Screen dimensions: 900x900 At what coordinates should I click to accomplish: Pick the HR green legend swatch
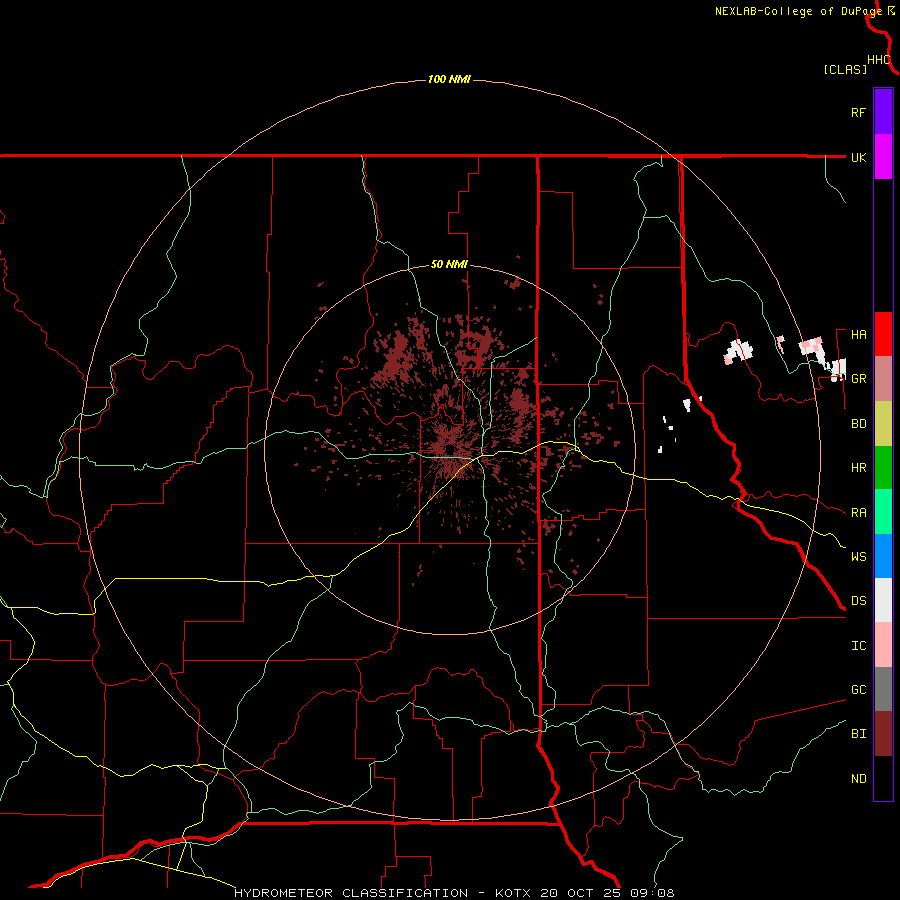(883, 468)
